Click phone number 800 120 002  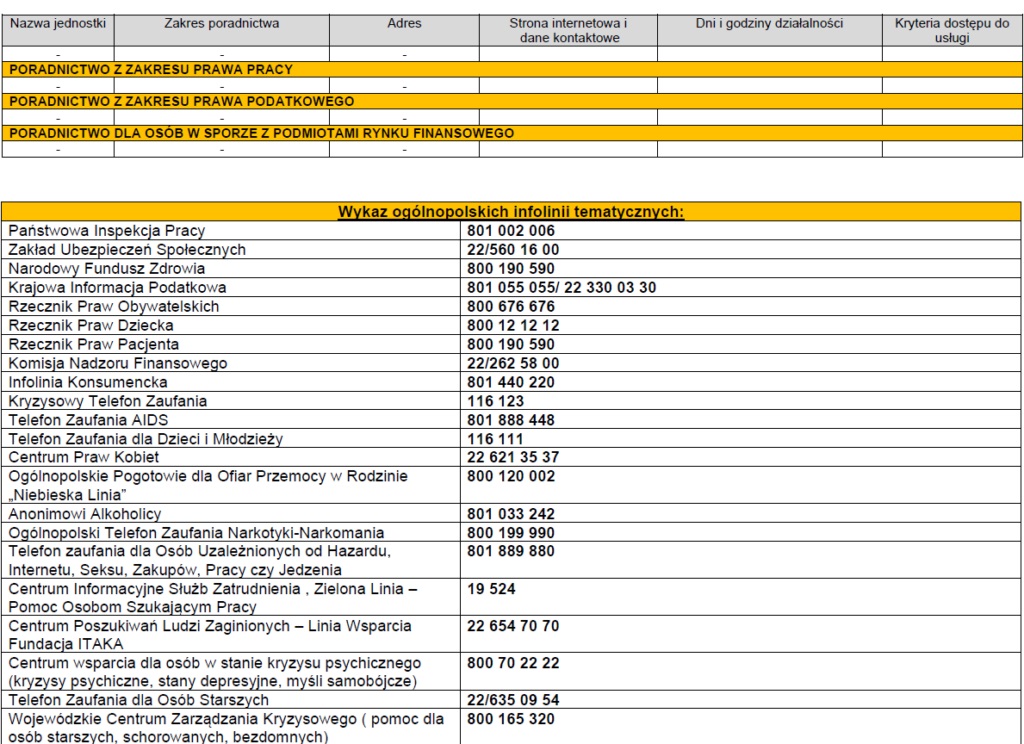tap(511, 476)
